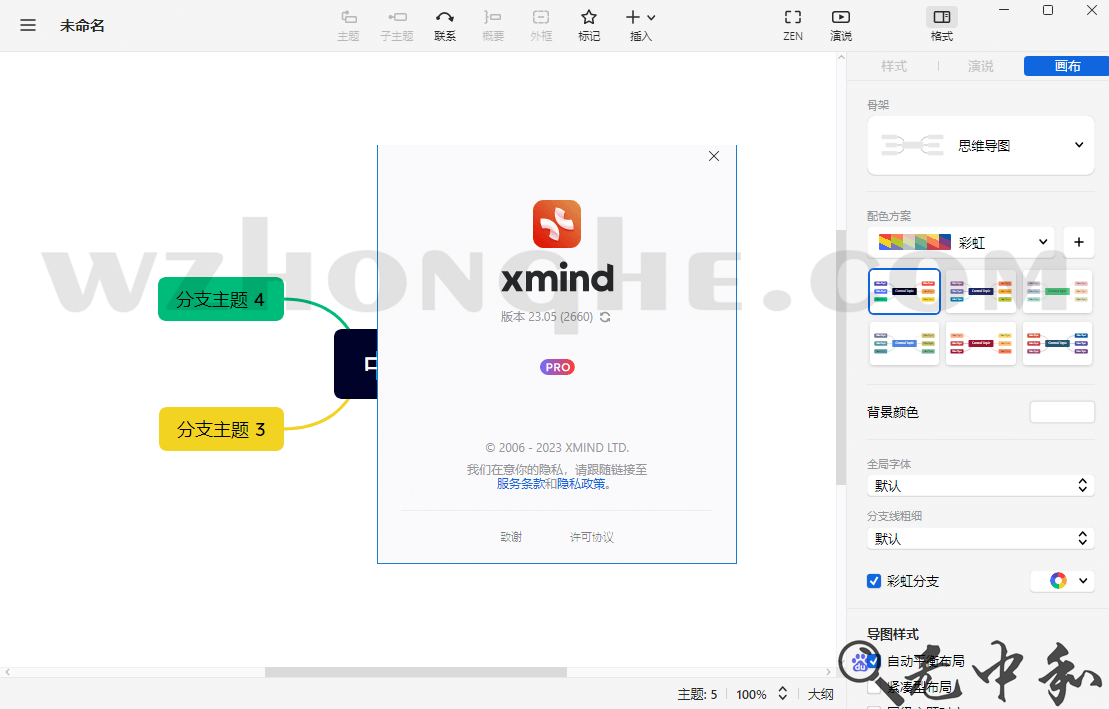Image resolution: width=1109 pixels, height=709 pixels.
Task: Switch to the 演说 panel tab
Action: pyautogui.click(x=980, y=66)
